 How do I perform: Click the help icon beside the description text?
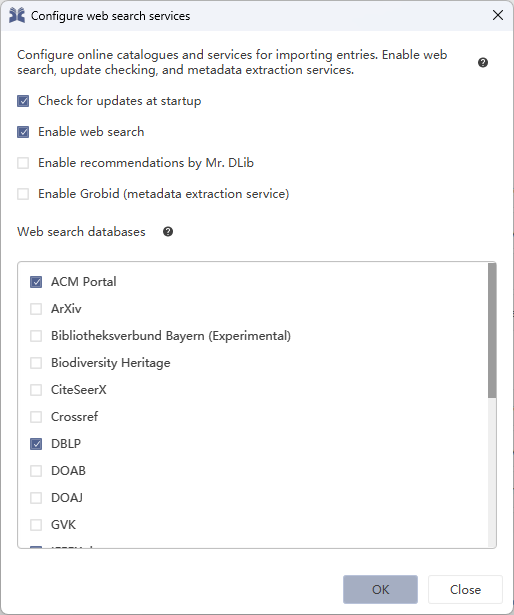point(483,62)
